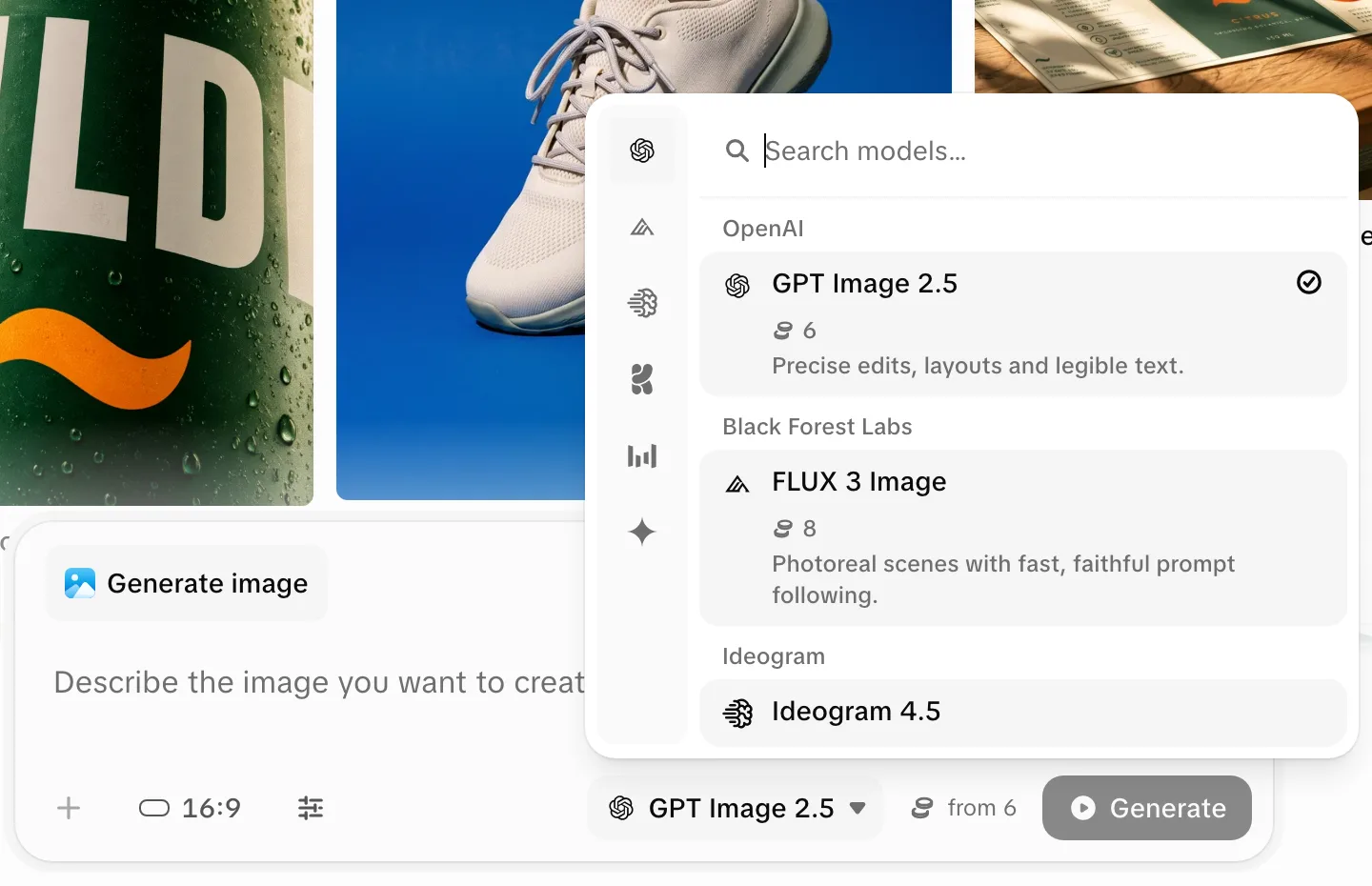Viewport: 1372px width, 886px height.
Task: Click the 'from 6' credits text
Action: 982,808
